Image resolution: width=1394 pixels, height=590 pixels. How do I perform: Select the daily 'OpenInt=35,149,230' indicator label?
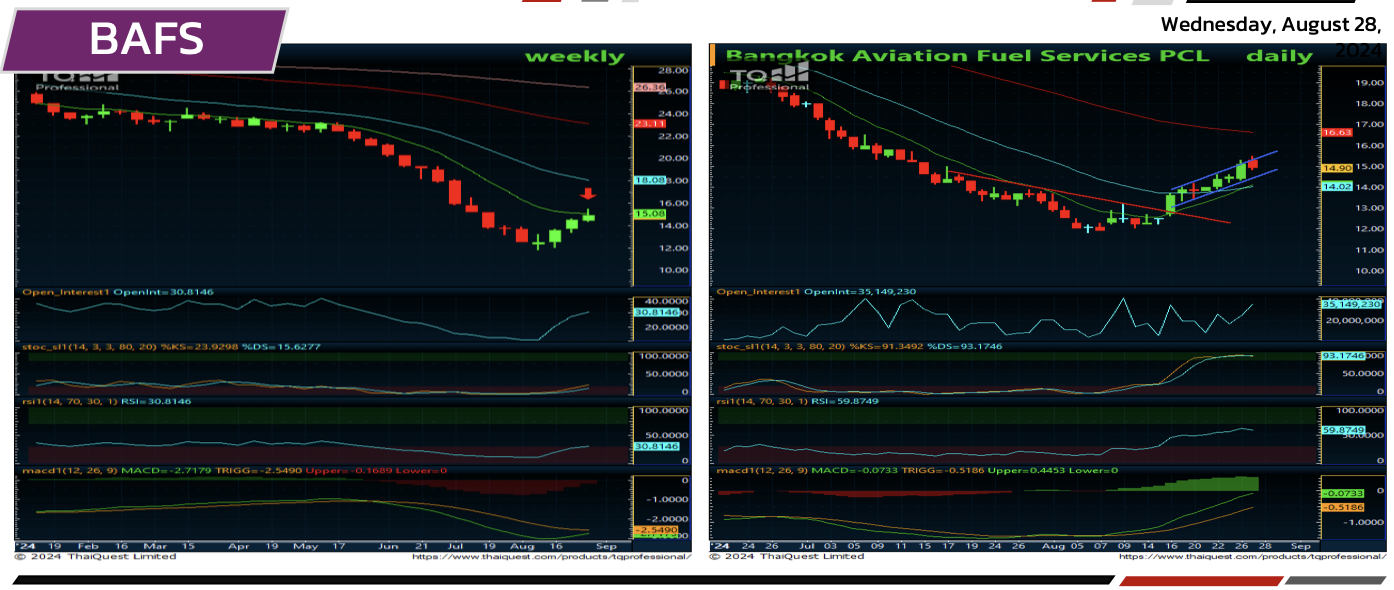pos(862,292)
